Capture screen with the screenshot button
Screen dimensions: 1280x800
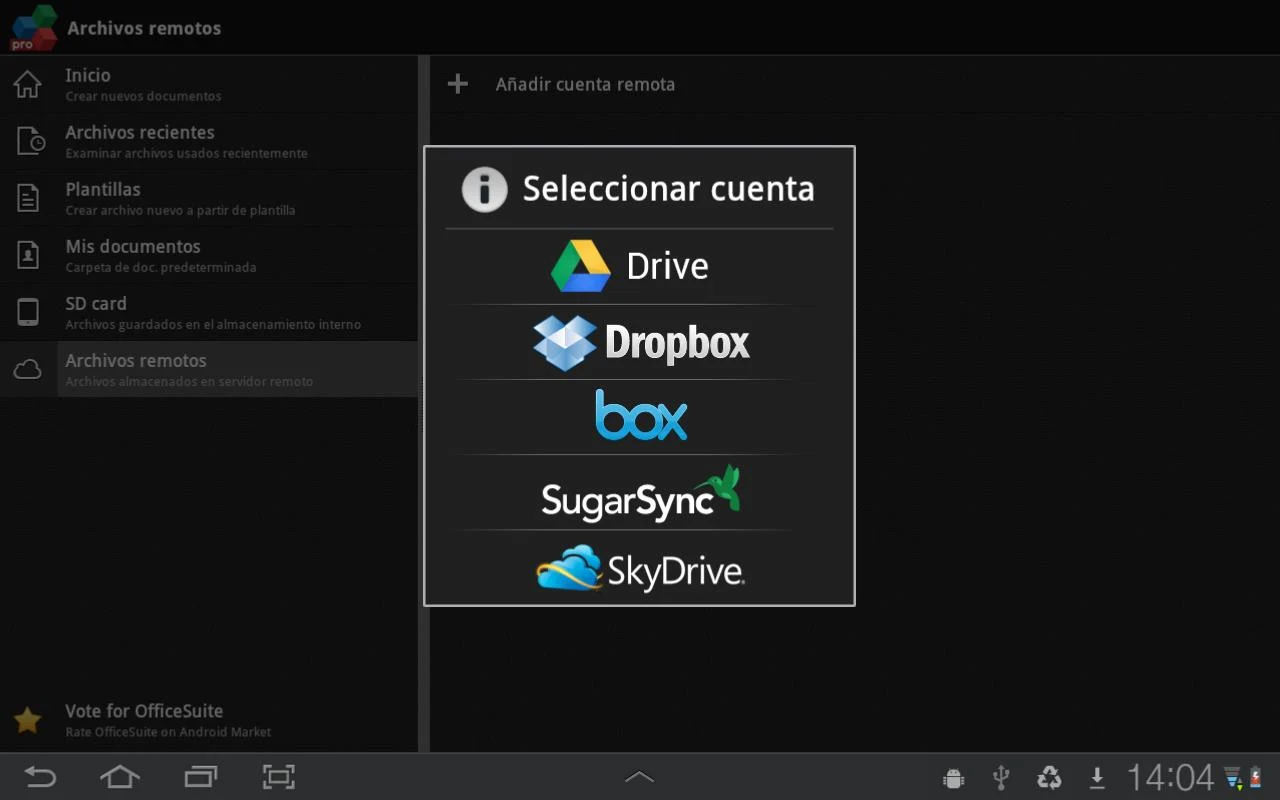click(x=279, y=777)
